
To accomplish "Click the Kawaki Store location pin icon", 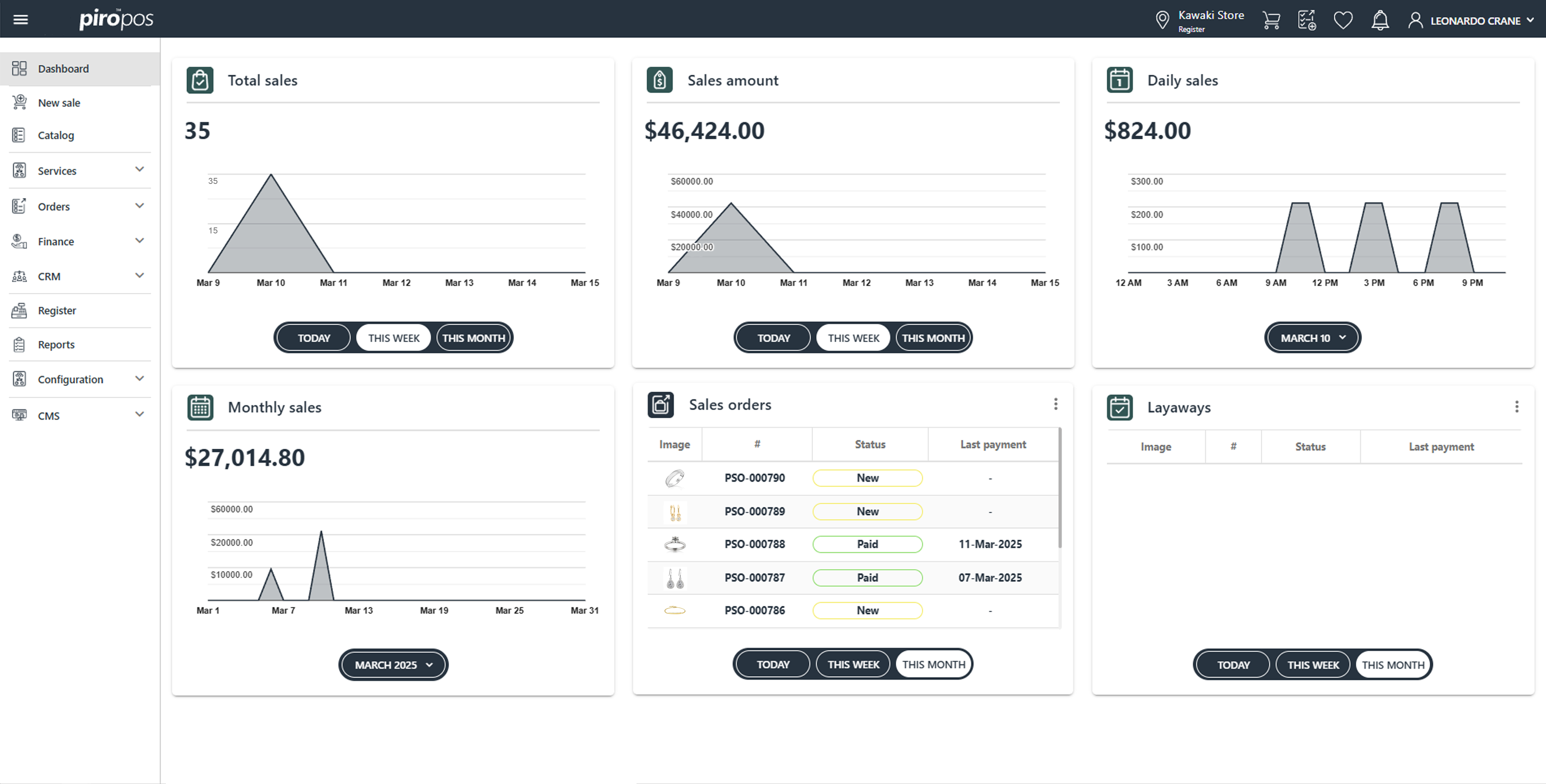I will (1162, 20).
